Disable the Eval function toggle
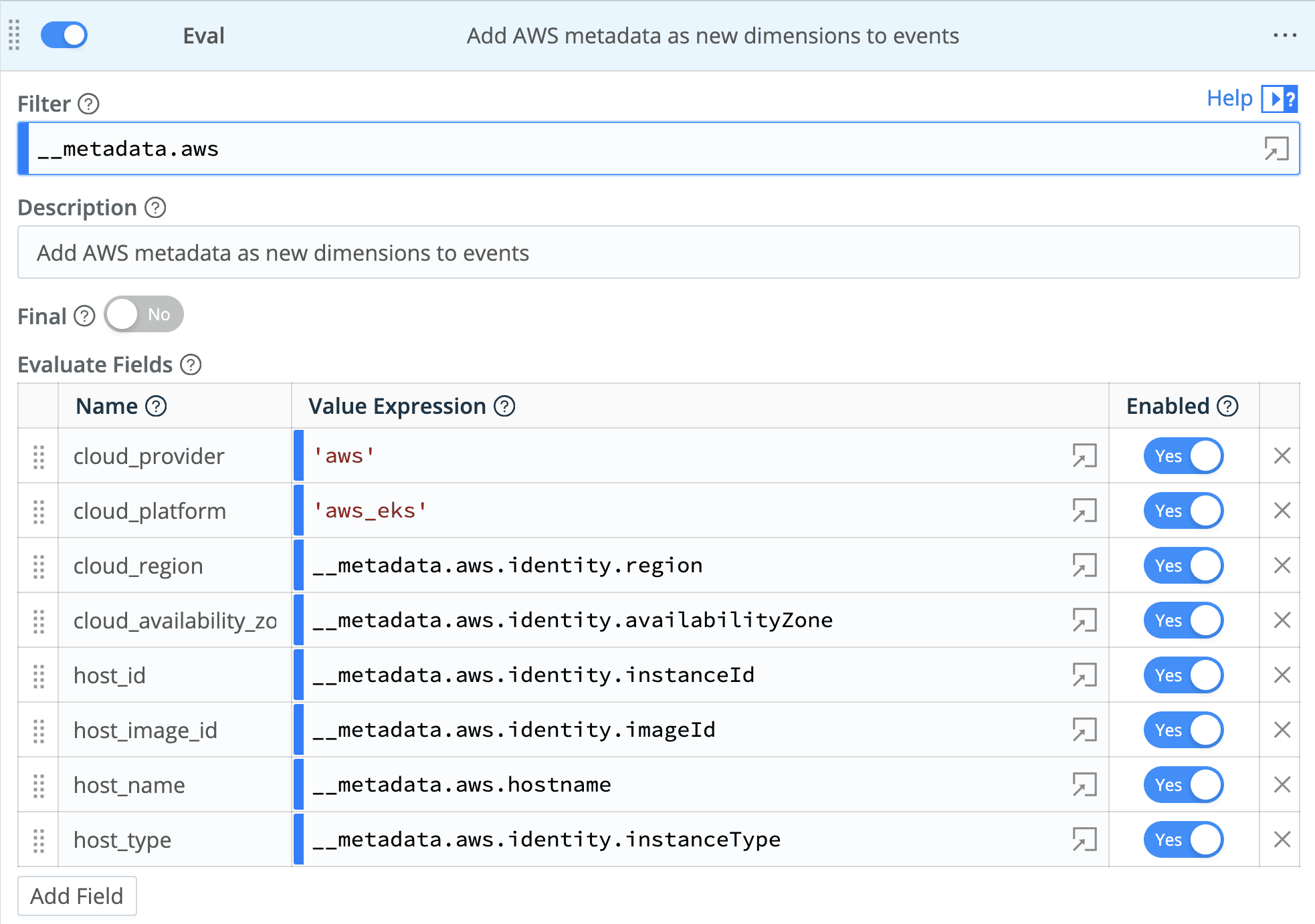This screenshot has width=1315, height=924. [64, 35]
